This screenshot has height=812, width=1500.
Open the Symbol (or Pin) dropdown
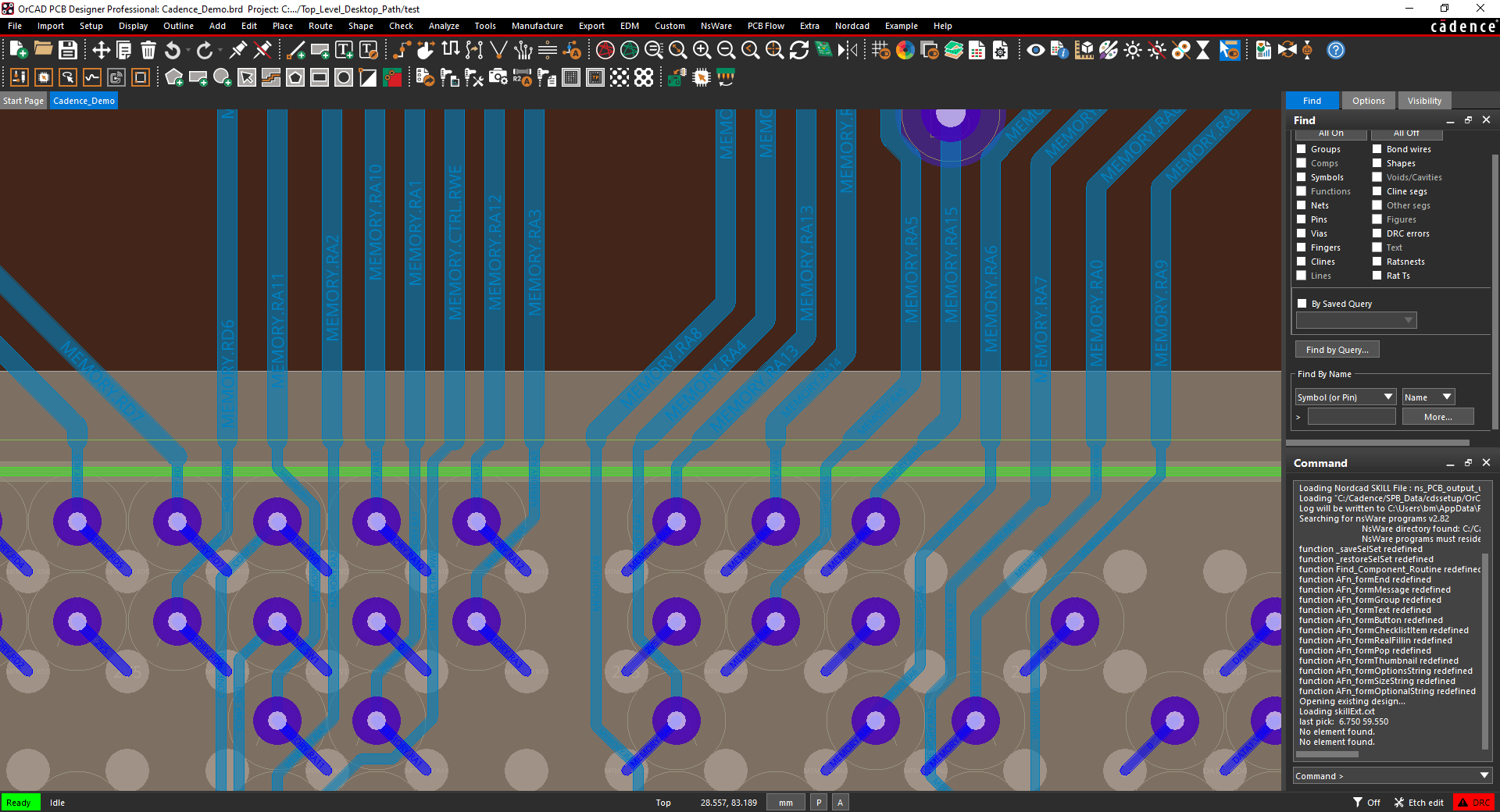[1345, 397]
